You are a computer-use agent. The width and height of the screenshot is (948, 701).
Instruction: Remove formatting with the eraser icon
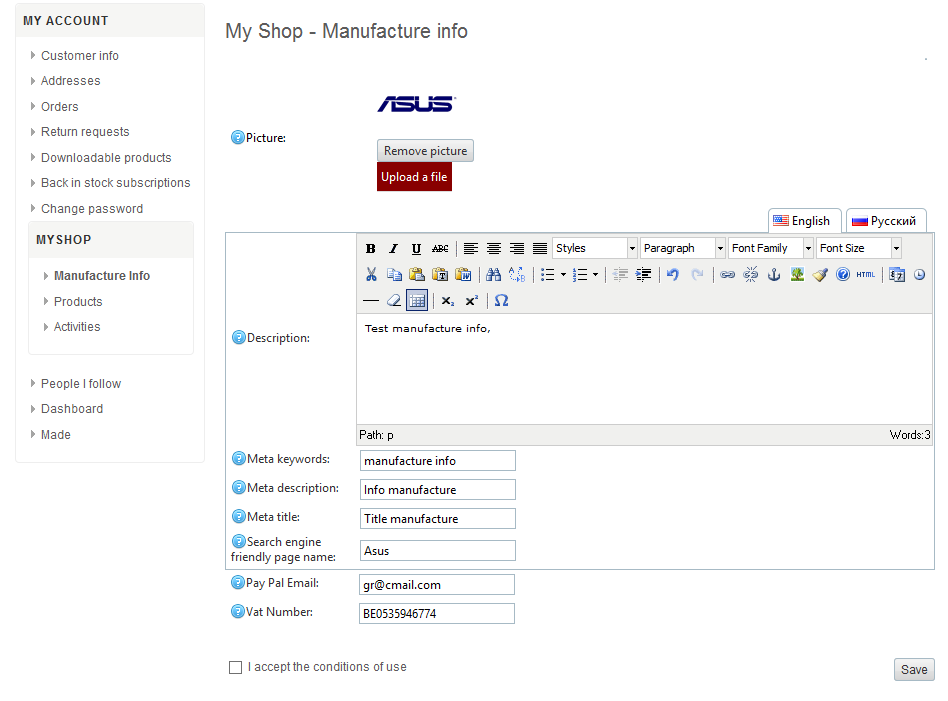394,301
